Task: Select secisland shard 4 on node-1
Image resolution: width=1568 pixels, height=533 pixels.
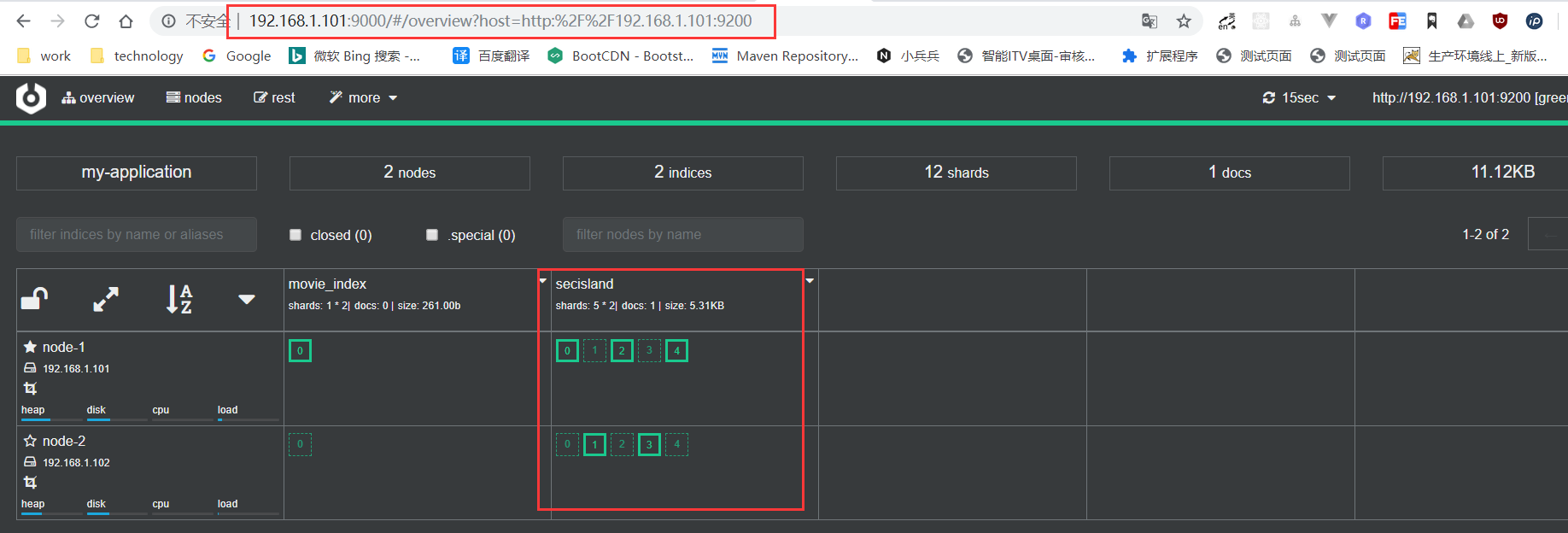Action: [676, 350]
